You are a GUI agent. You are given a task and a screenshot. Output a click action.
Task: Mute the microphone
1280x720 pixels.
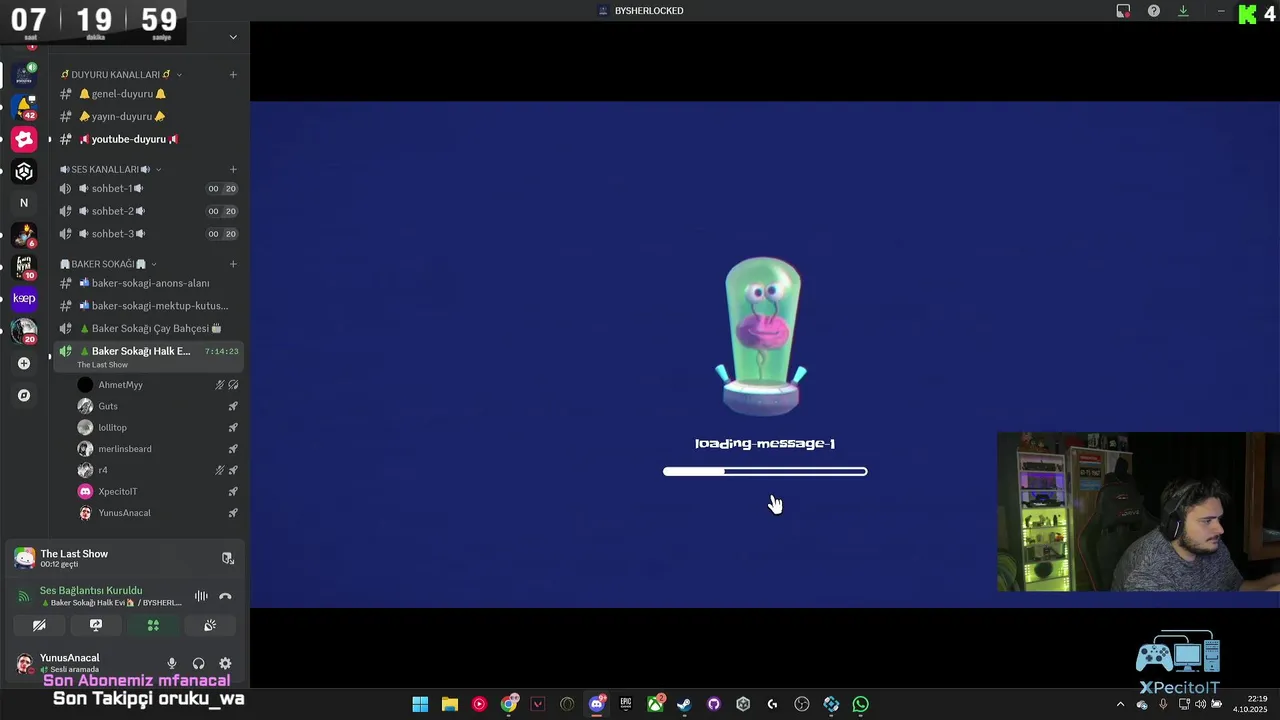click(172, 663)
